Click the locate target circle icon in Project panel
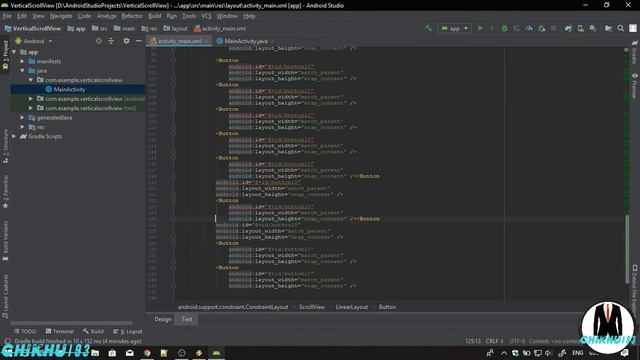The width and height of the screenshot is (640, 360). pos(99,41)
